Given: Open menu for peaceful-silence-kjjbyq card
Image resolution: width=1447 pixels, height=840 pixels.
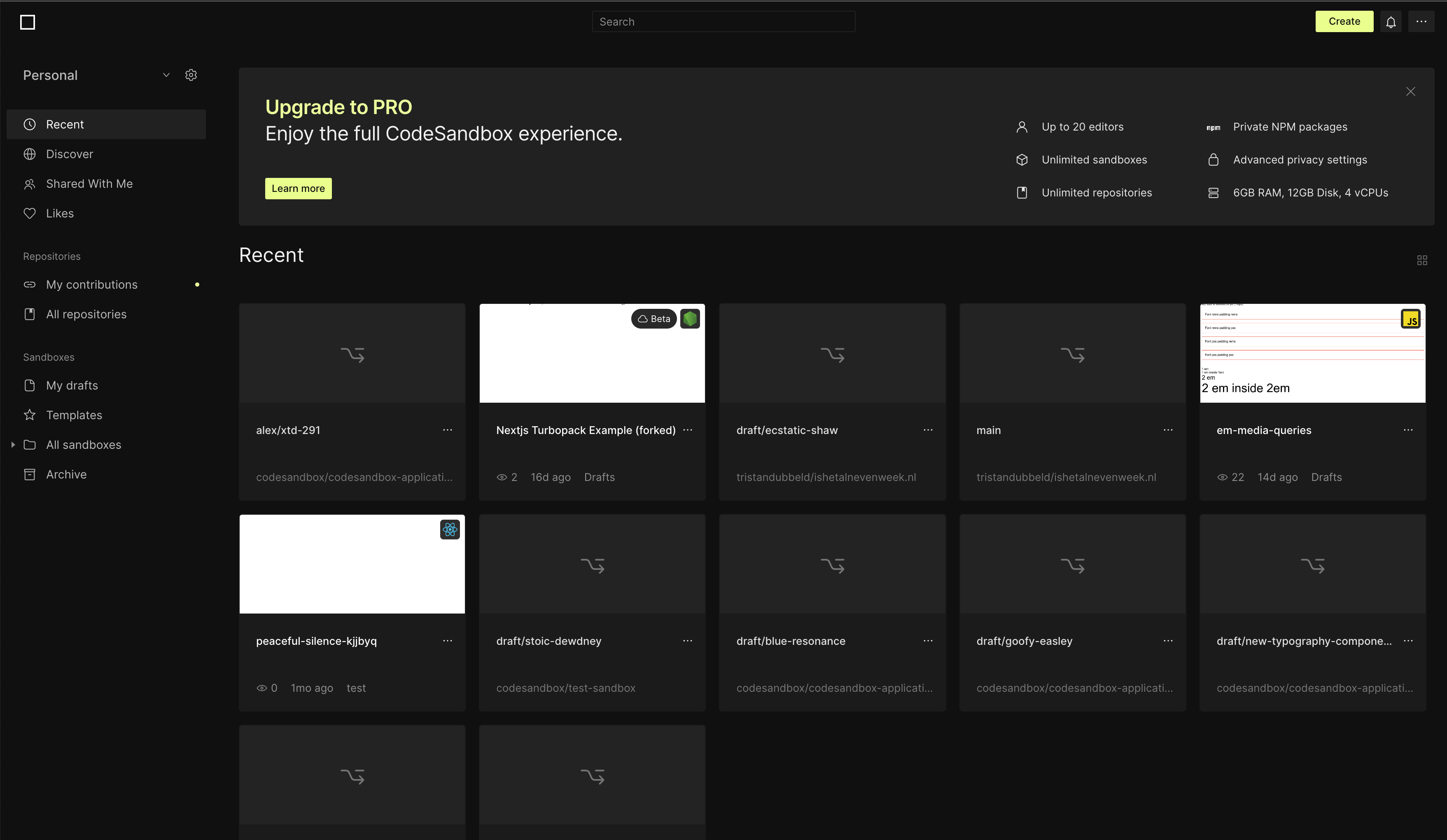Looking at the screenshot, I should 447,641.
